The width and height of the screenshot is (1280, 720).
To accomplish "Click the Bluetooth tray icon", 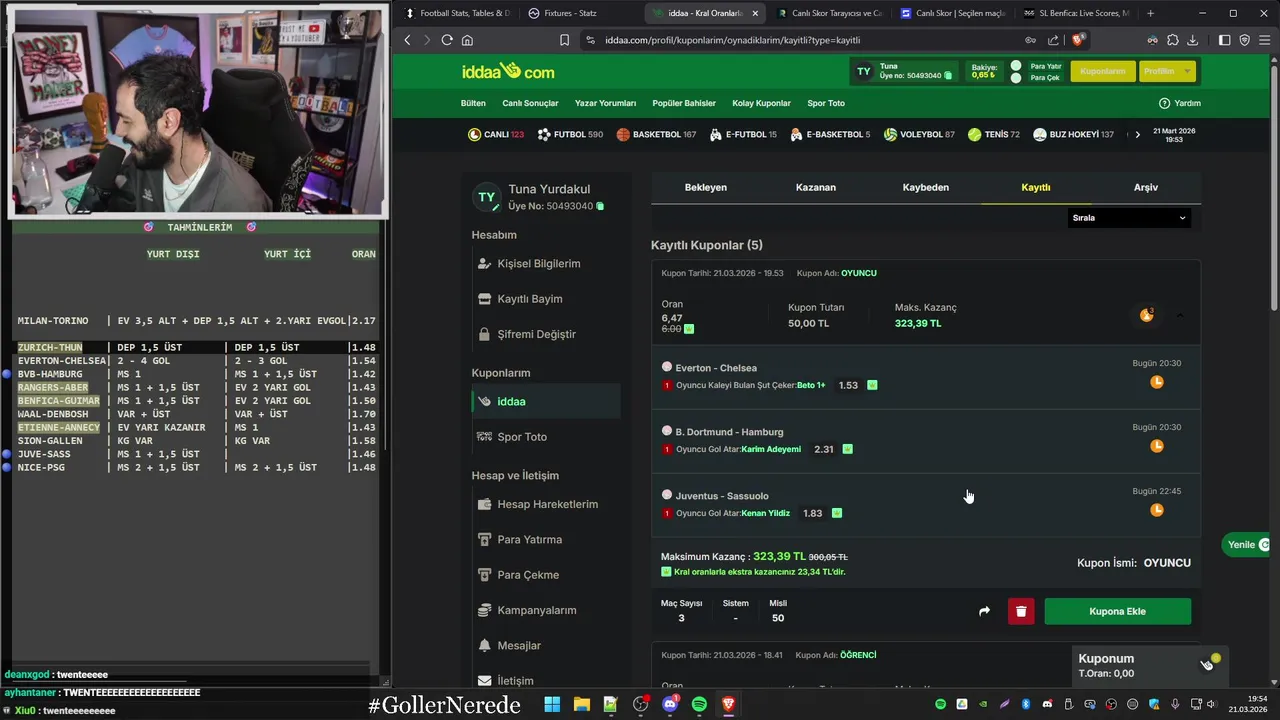I will click(x=1026, y=705).
